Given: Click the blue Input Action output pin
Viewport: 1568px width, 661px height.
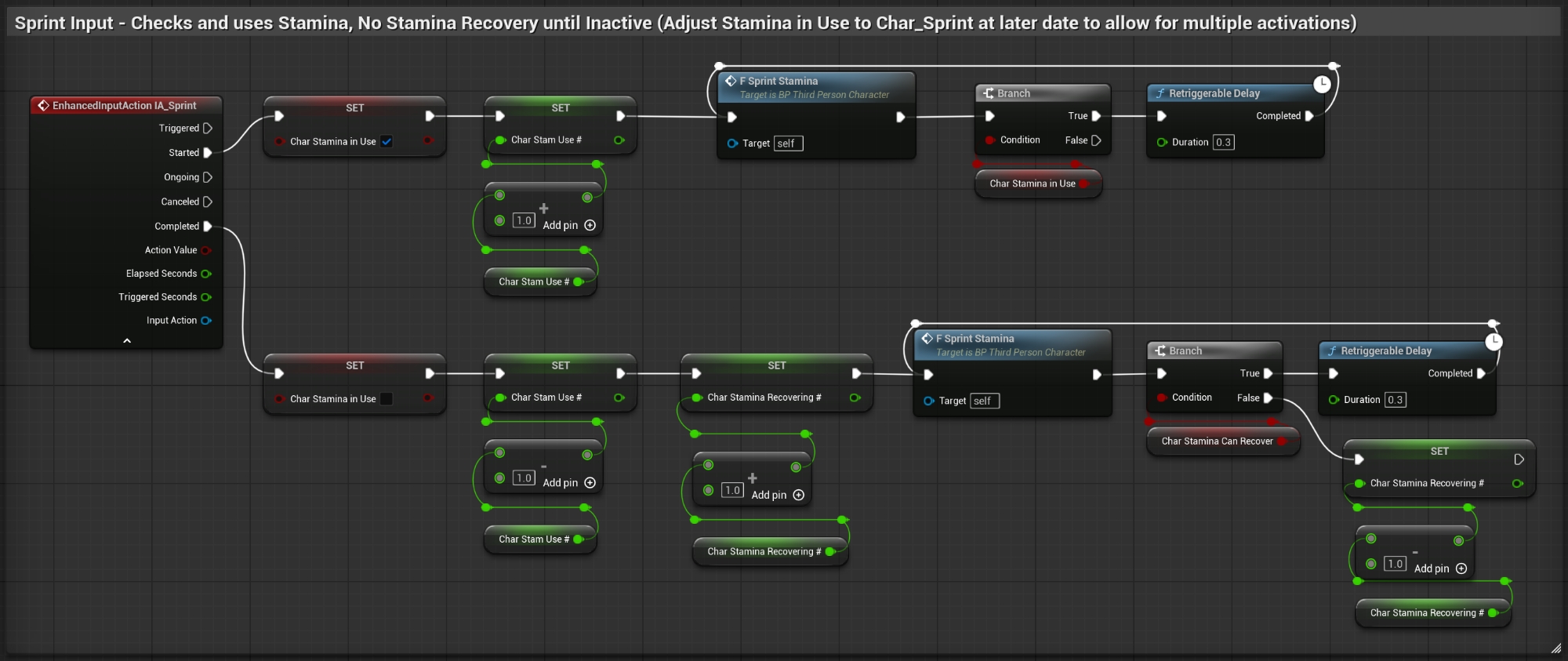Looking at the screenshot, I should [206, 321].
